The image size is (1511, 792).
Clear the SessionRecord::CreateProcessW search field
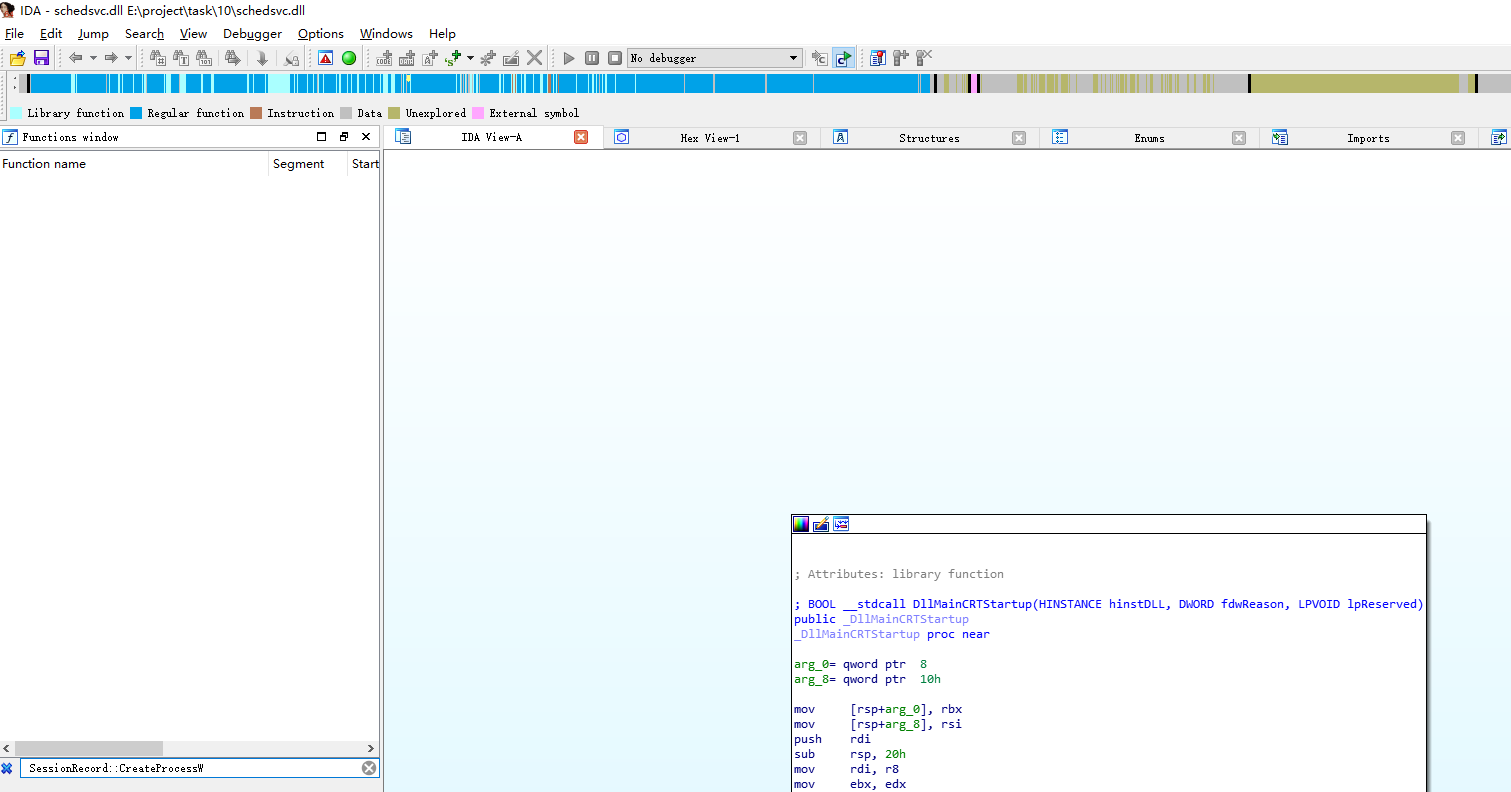pyautogui.click(x=369, y=767)
